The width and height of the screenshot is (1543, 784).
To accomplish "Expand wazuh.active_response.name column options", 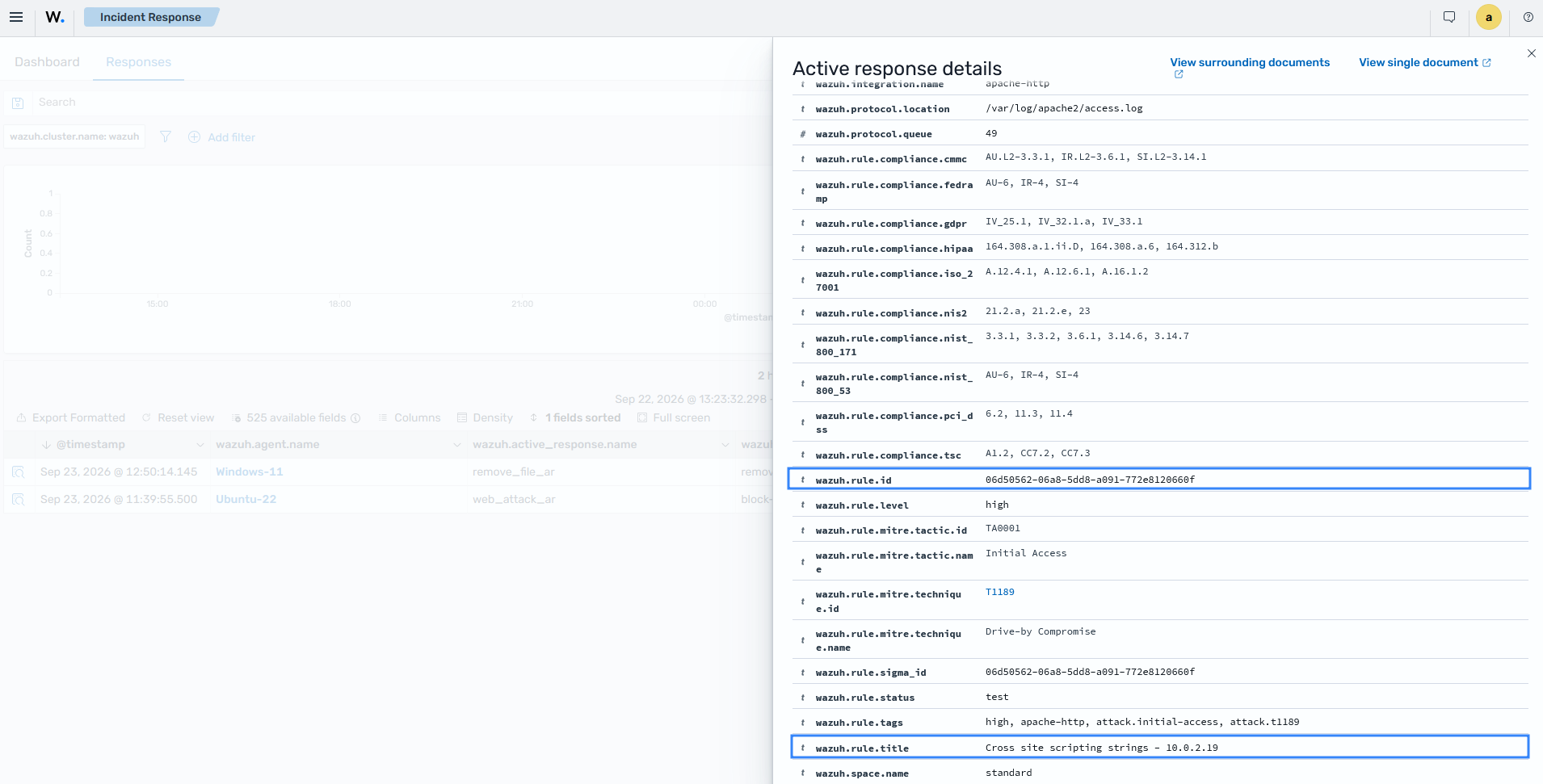I will 725,445.
